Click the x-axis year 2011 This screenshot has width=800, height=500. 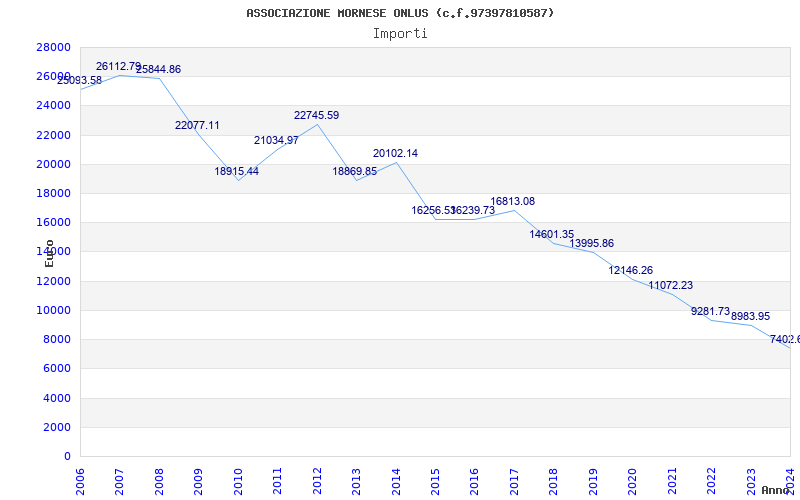click(x=277, y=481)
